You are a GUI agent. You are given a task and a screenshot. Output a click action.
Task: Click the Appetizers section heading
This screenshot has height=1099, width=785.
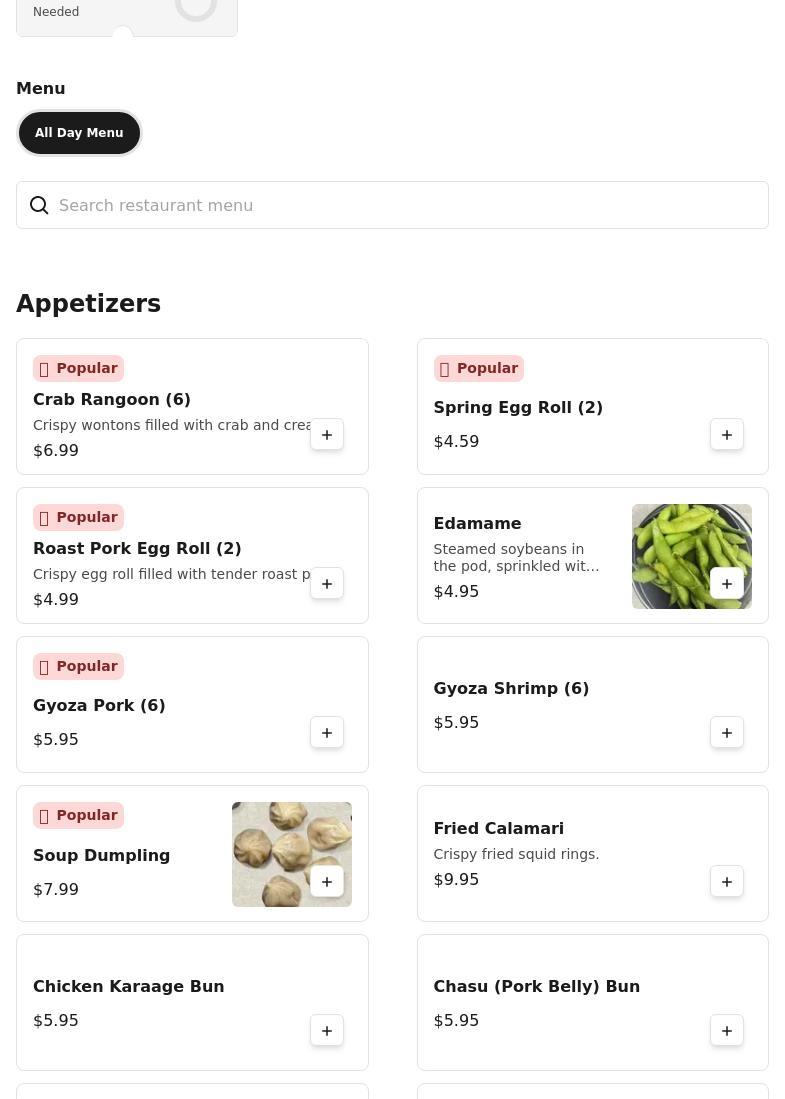tap(88, 303)
